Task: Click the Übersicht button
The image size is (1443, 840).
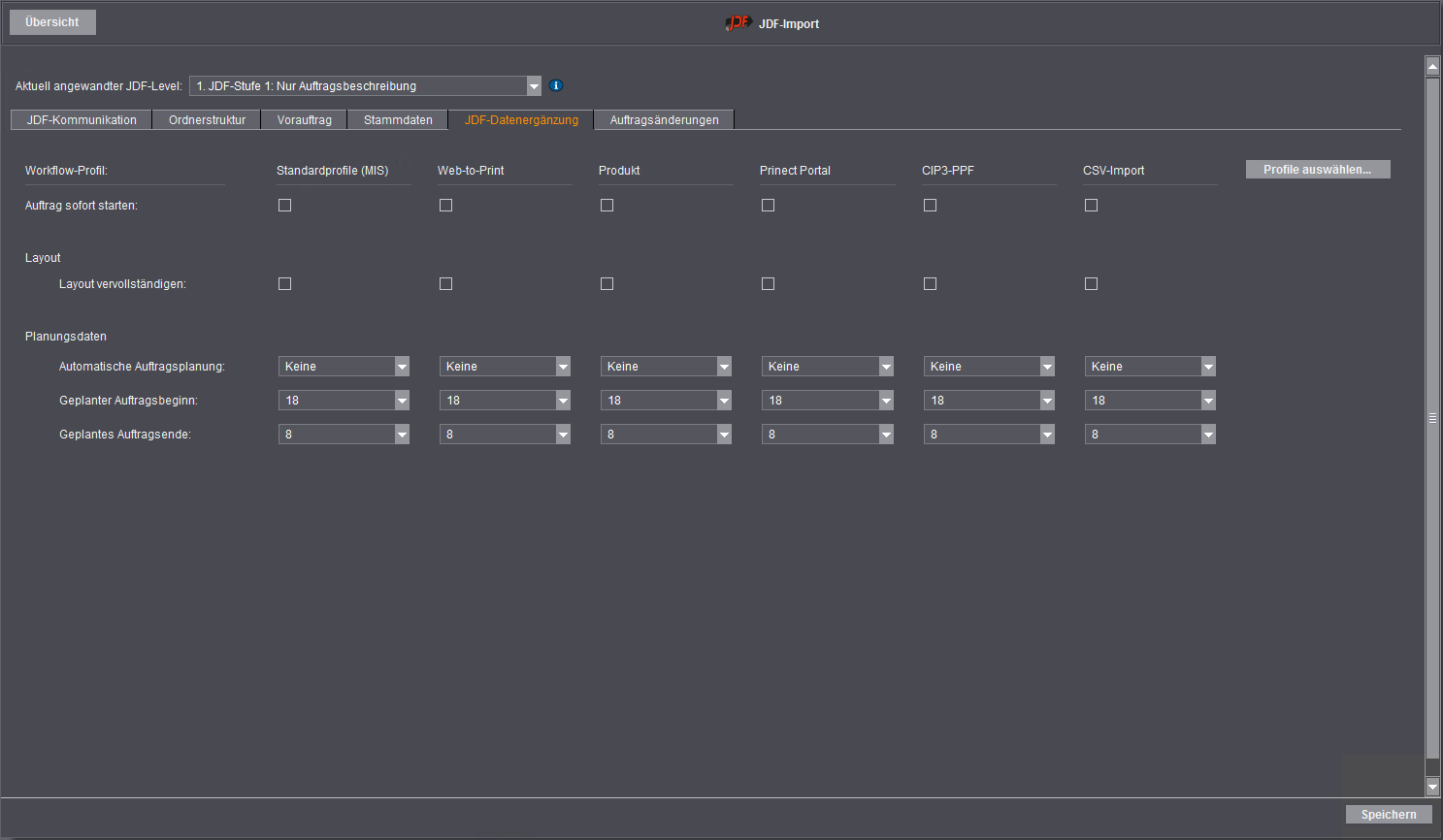Action: pos(52,22)
